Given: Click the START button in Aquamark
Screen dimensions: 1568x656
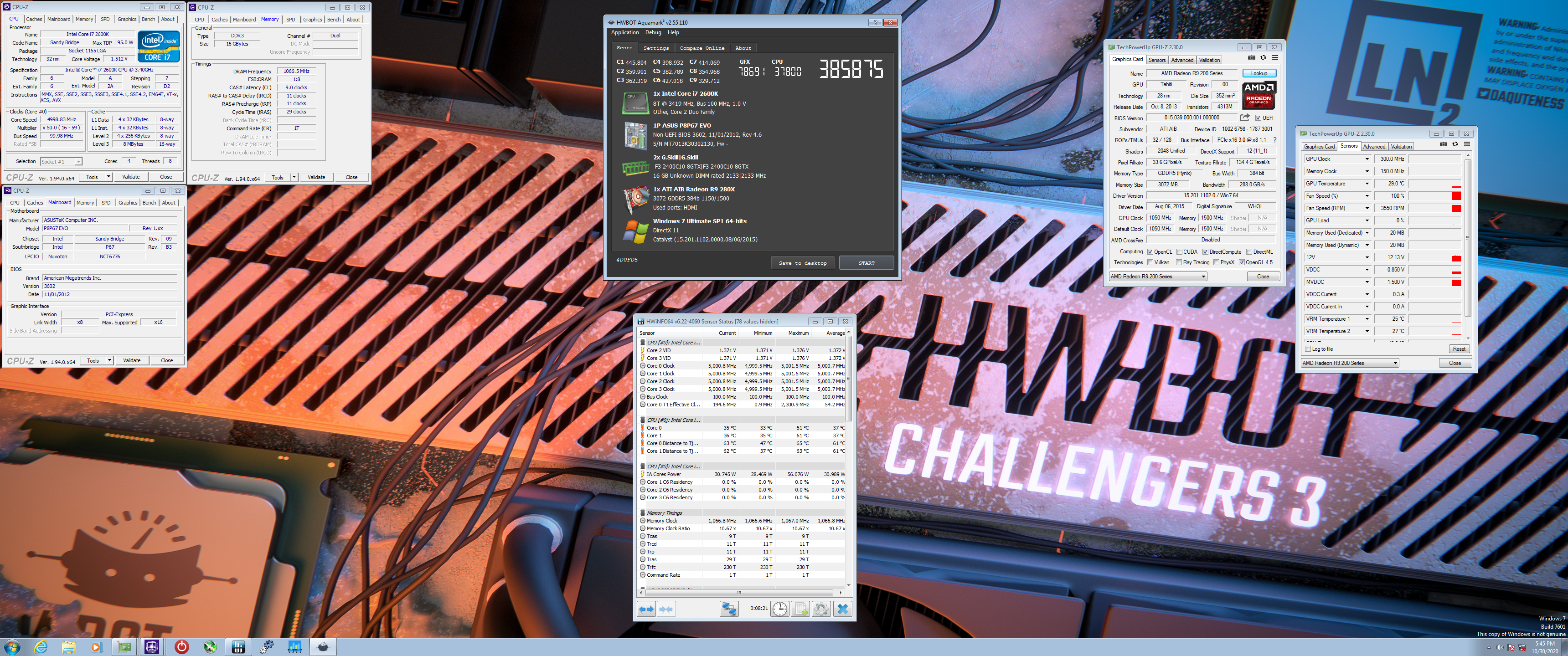Looking at the screenshot, I should [x=866, y=263].
